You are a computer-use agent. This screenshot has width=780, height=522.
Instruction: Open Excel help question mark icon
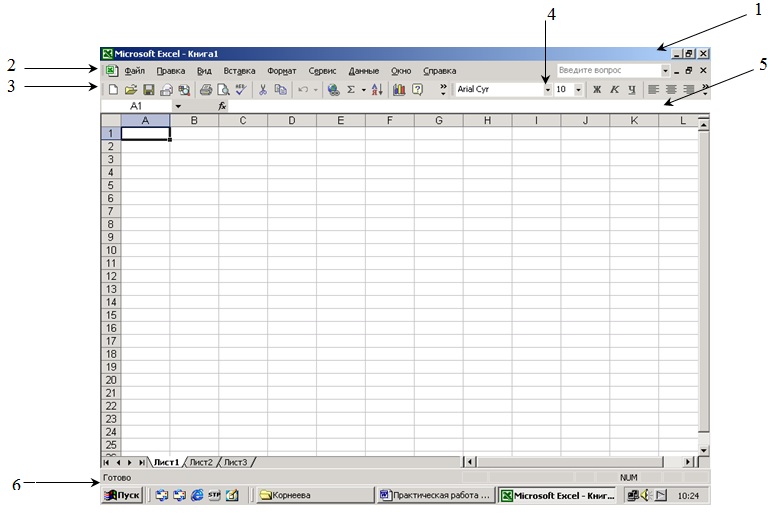[417, 90]
